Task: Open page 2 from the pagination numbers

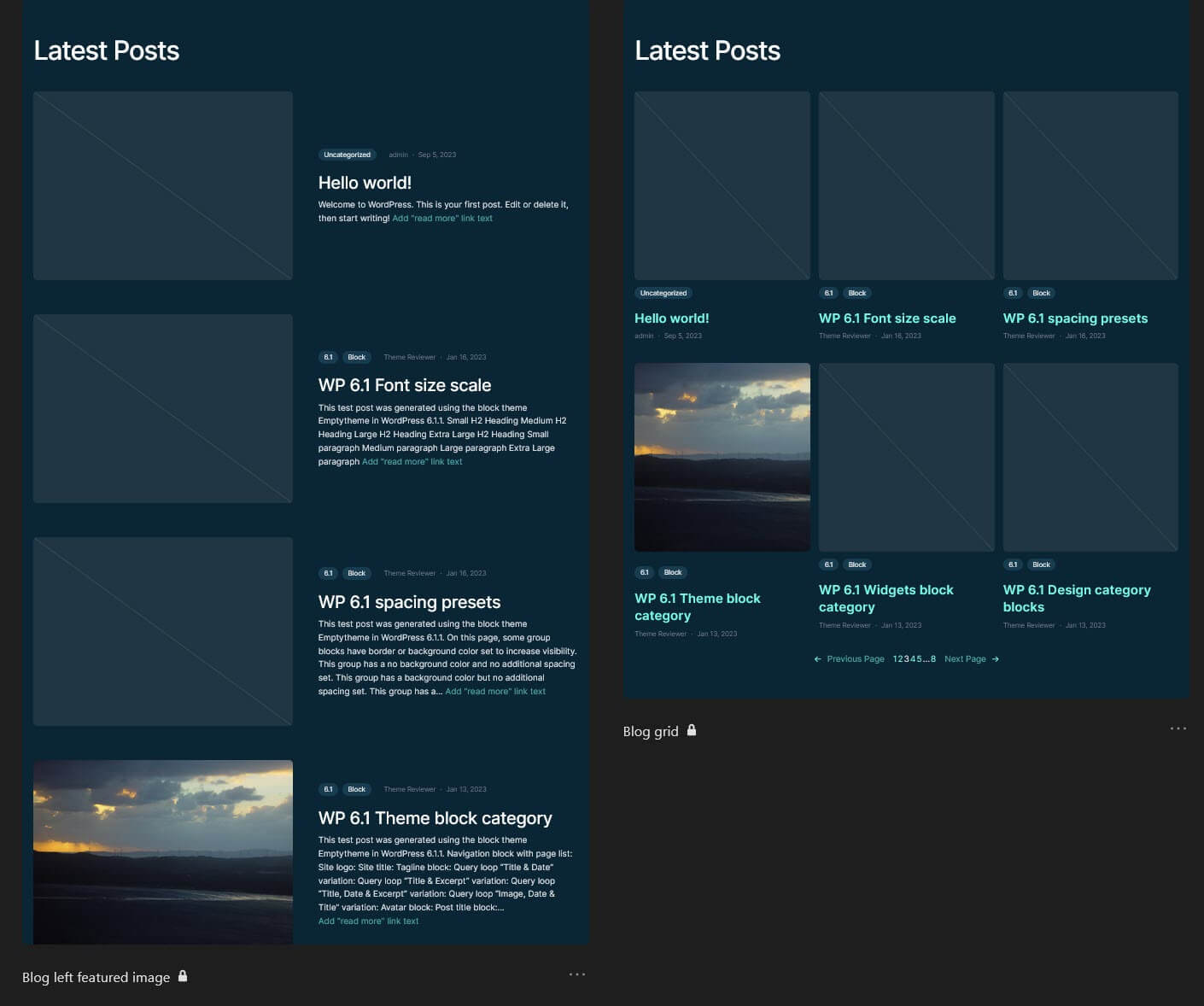Action: [x=902, y=658]
